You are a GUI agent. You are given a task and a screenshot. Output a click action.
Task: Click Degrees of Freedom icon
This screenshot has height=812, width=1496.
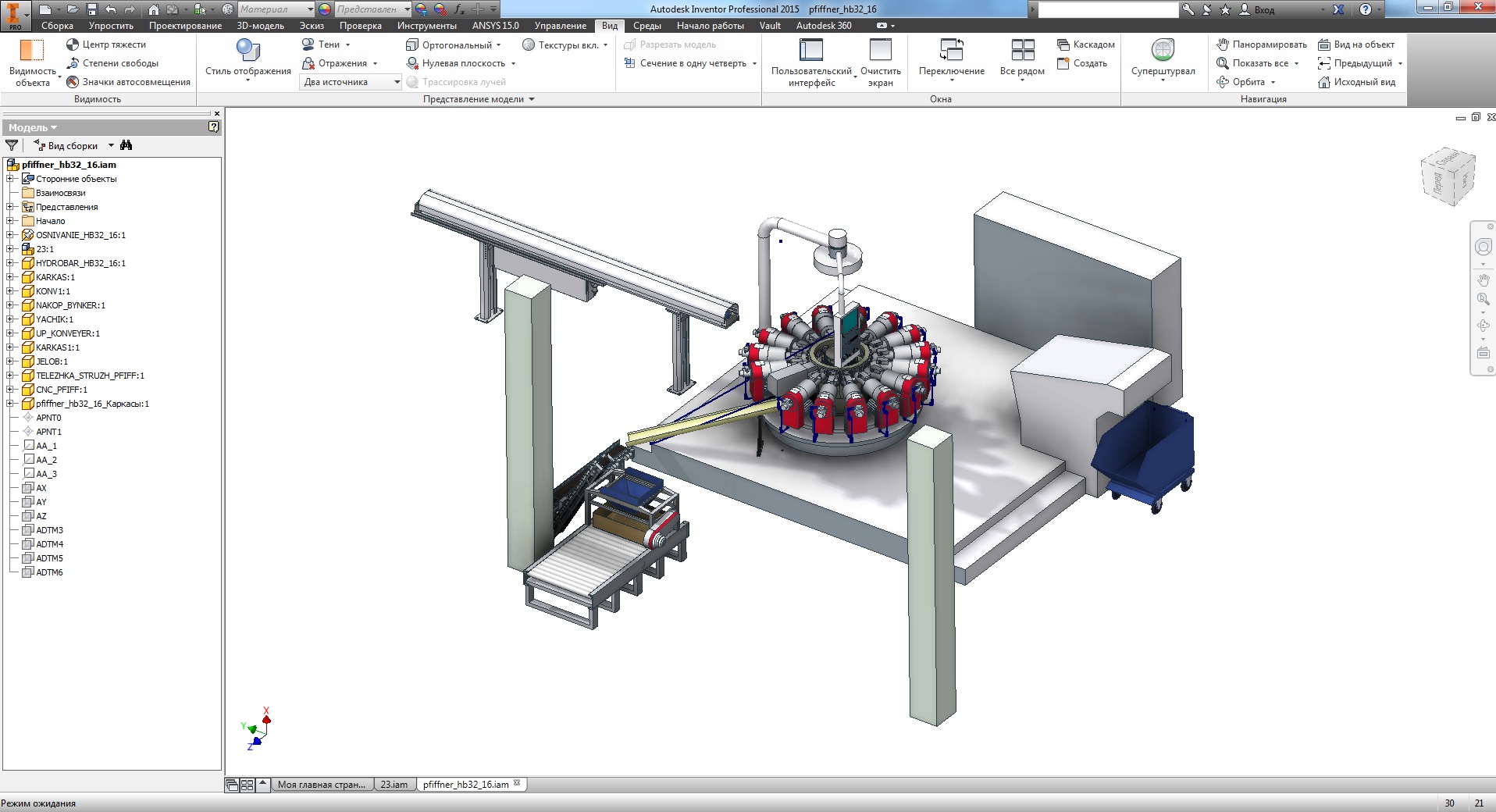click(x=73, y=63)
